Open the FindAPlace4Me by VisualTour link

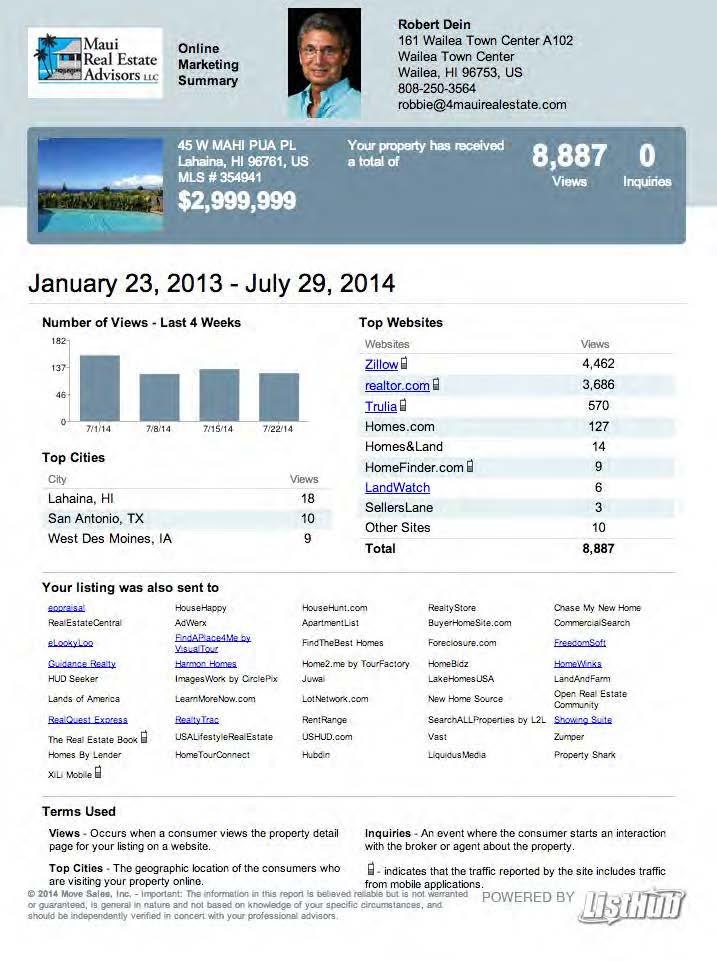pyautogui.click(x=213, y=643)
